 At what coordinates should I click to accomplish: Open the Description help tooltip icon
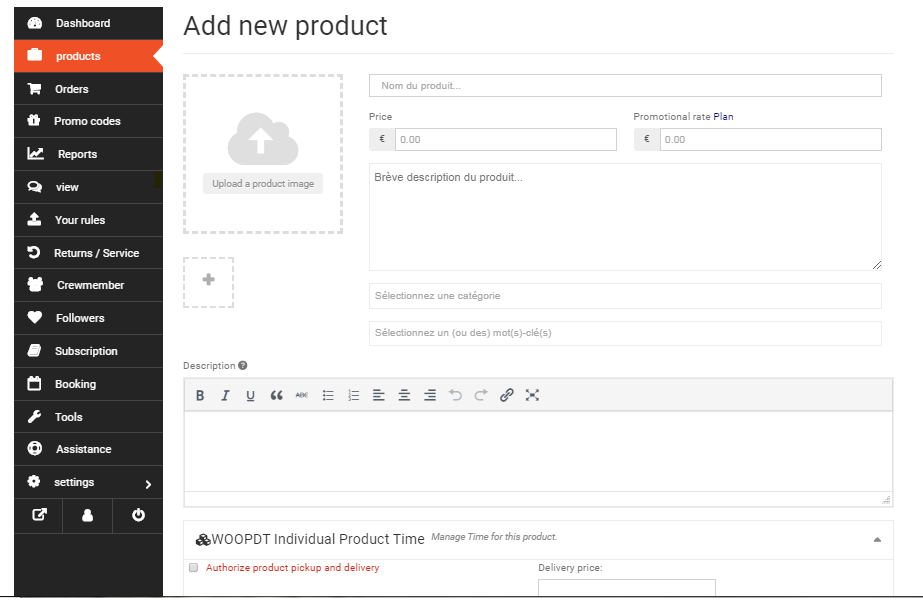[243, 366]
